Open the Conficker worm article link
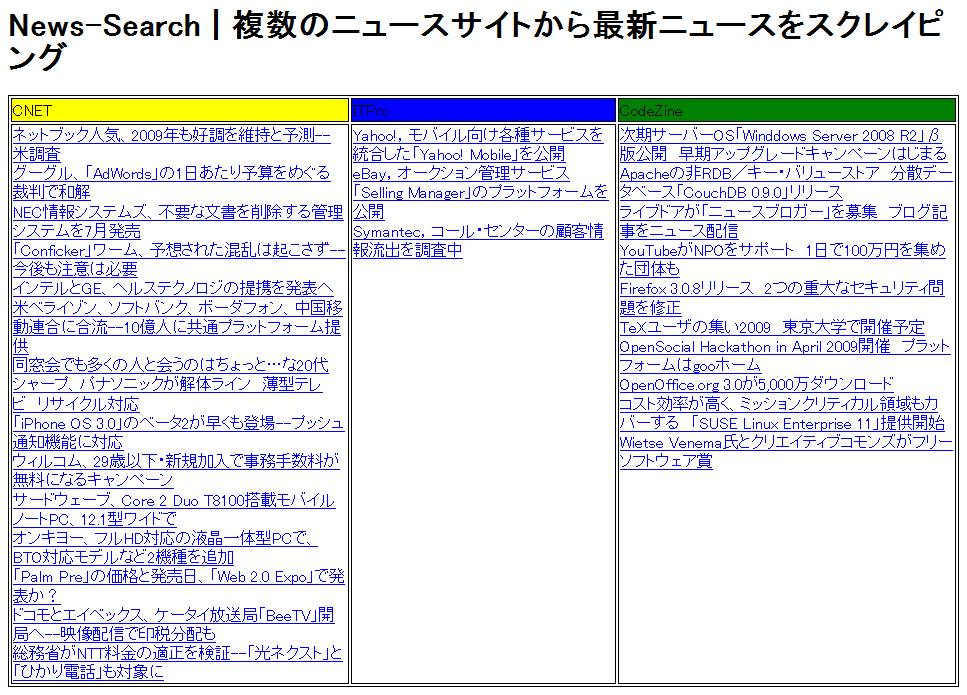The width and height of the screenshot is (967, 695). 179,260
